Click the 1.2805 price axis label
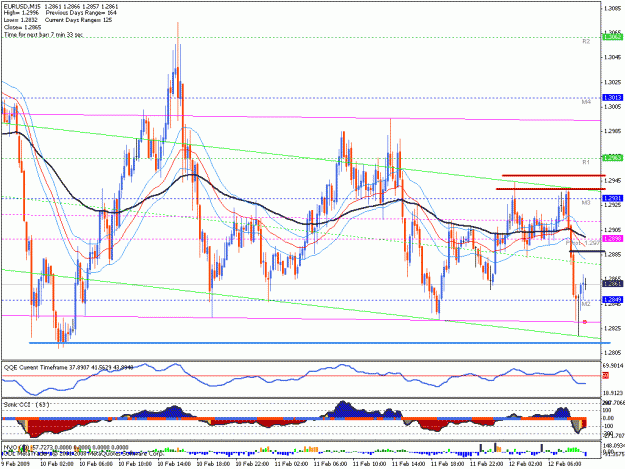Image resolution: width=625 pixels, height=469 pixels. [x=613, y=353]
